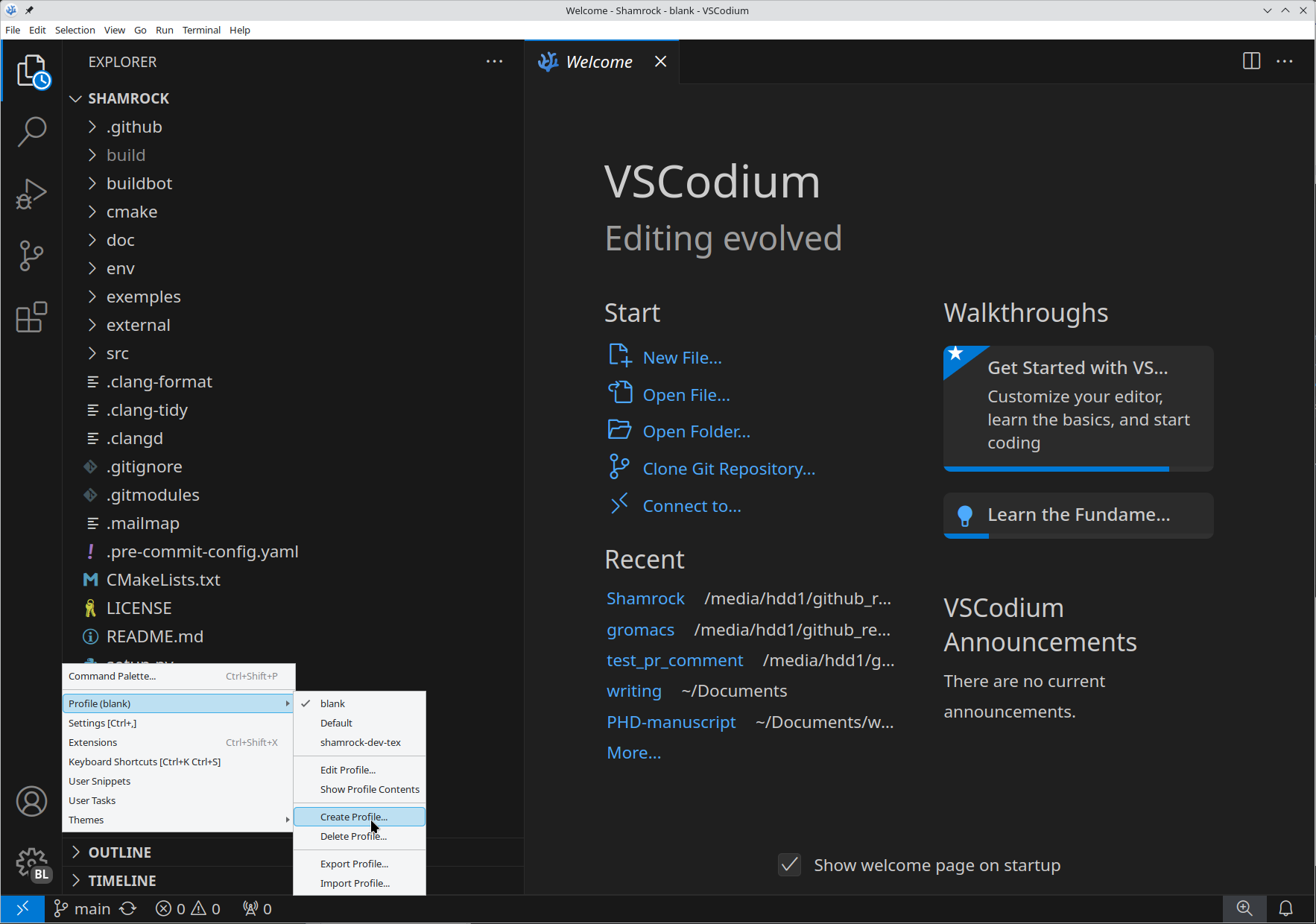Click the New File icon

tap(620, 355)
